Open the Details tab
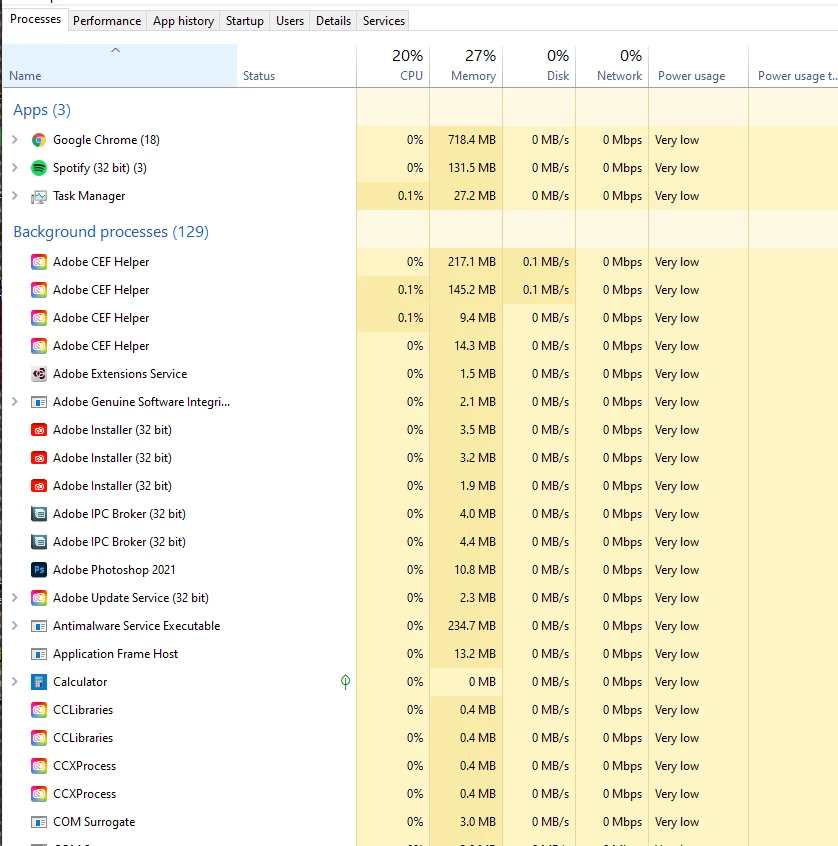Image resolution: width=838 pixels, height=846 pixels. [333, 21]
